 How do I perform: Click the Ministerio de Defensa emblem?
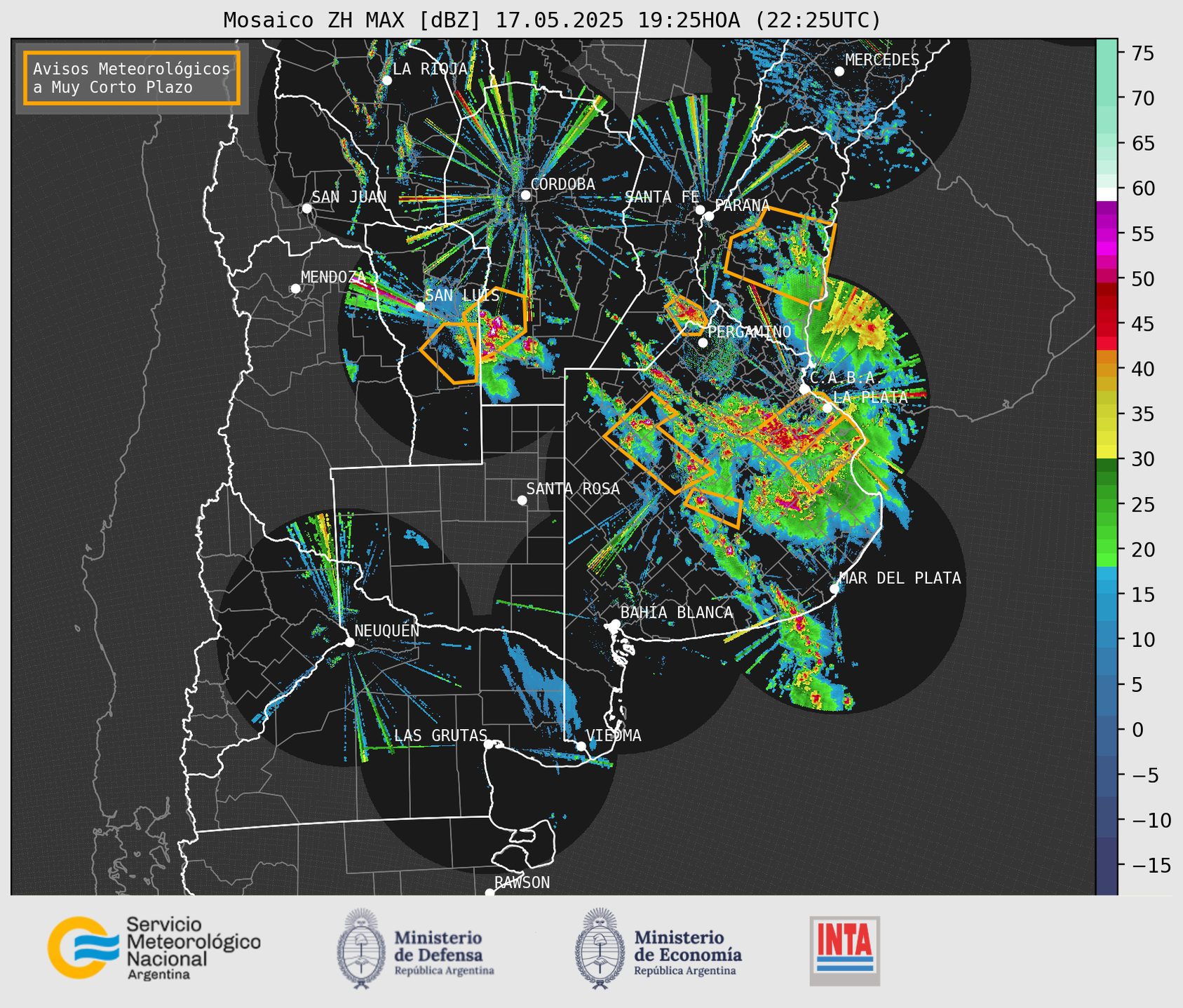(361, 948)
